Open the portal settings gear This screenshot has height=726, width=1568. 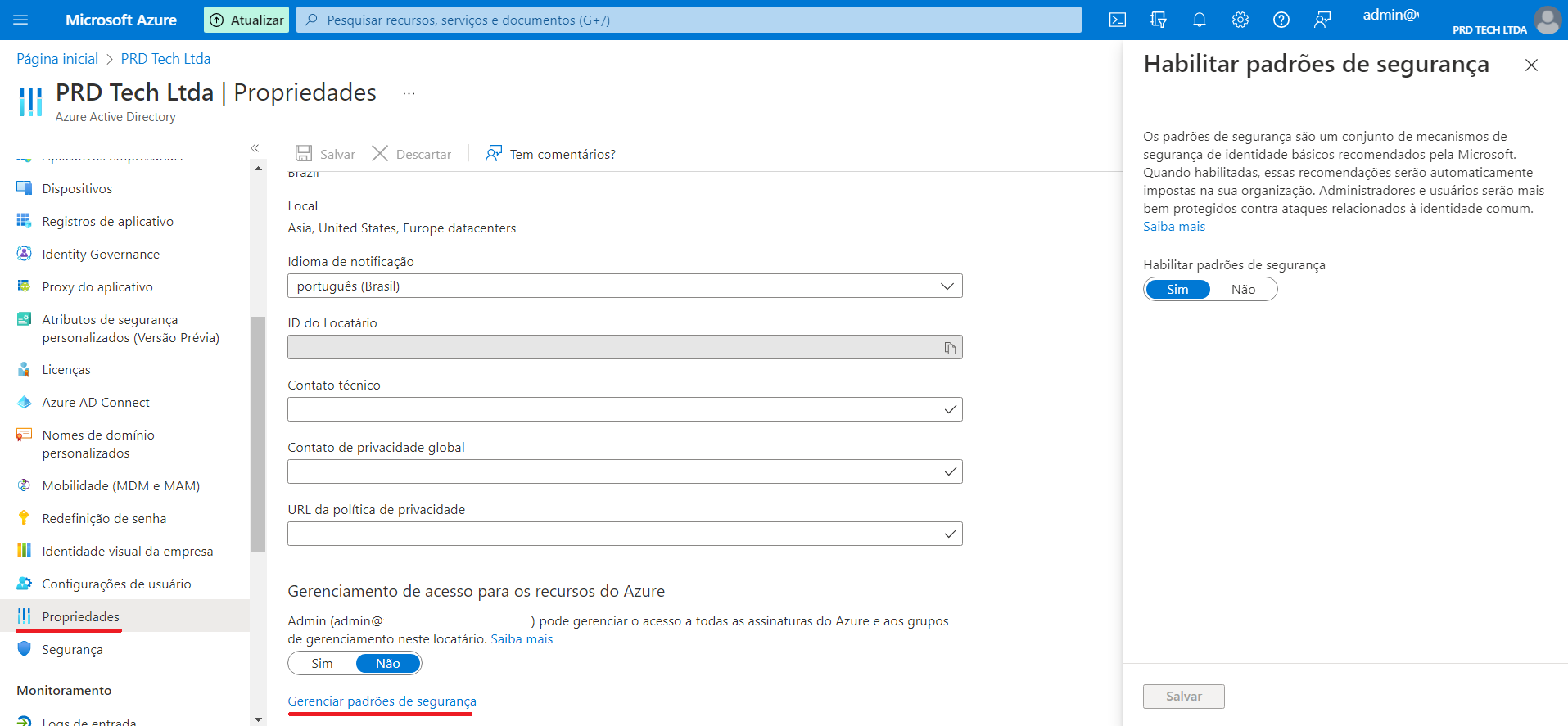[x=1240, y=20]
